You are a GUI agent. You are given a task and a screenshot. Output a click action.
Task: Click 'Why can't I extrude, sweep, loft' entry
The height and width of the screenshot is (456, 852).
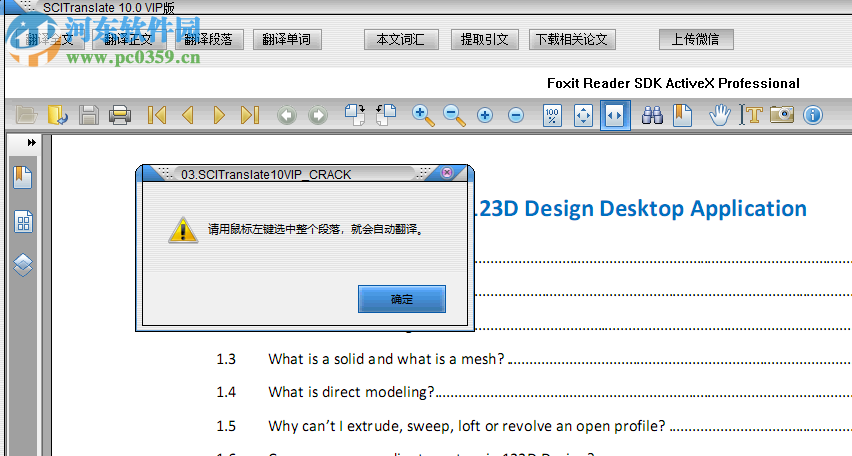[467, 426]
